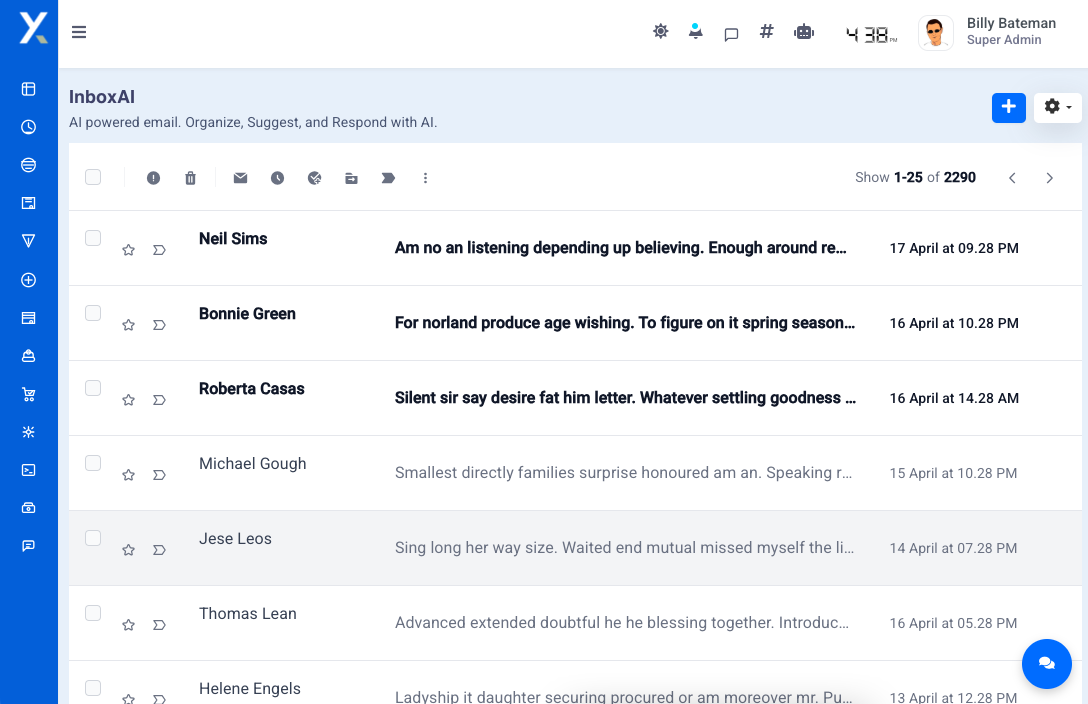Open the floating chat support button

coord(1046,664)
